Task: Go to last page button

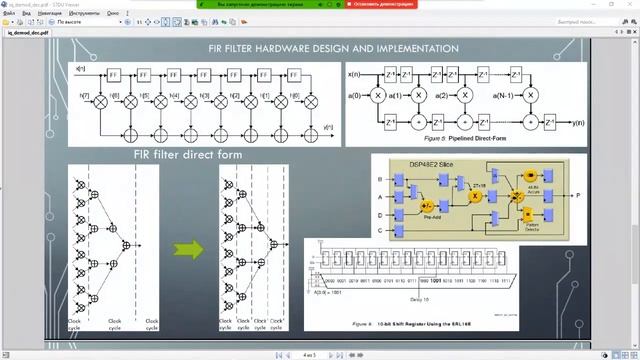Action: pos(340,356)
